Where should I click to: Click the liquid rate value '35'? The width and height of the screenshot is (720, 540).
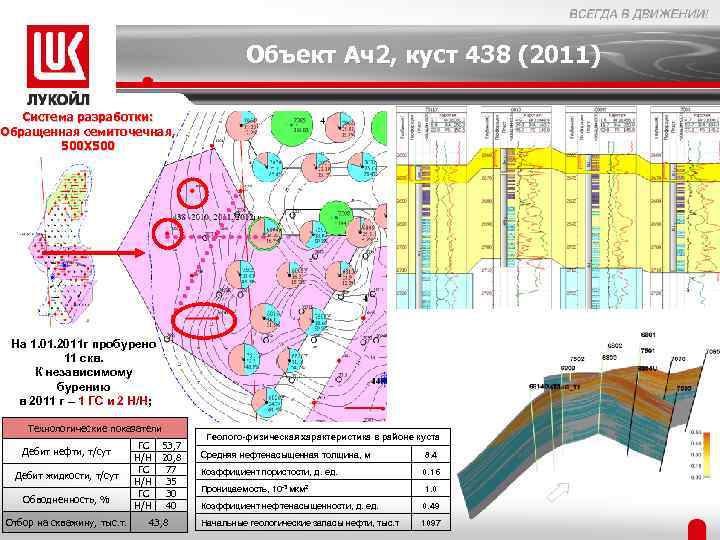[x=172, y=481]
